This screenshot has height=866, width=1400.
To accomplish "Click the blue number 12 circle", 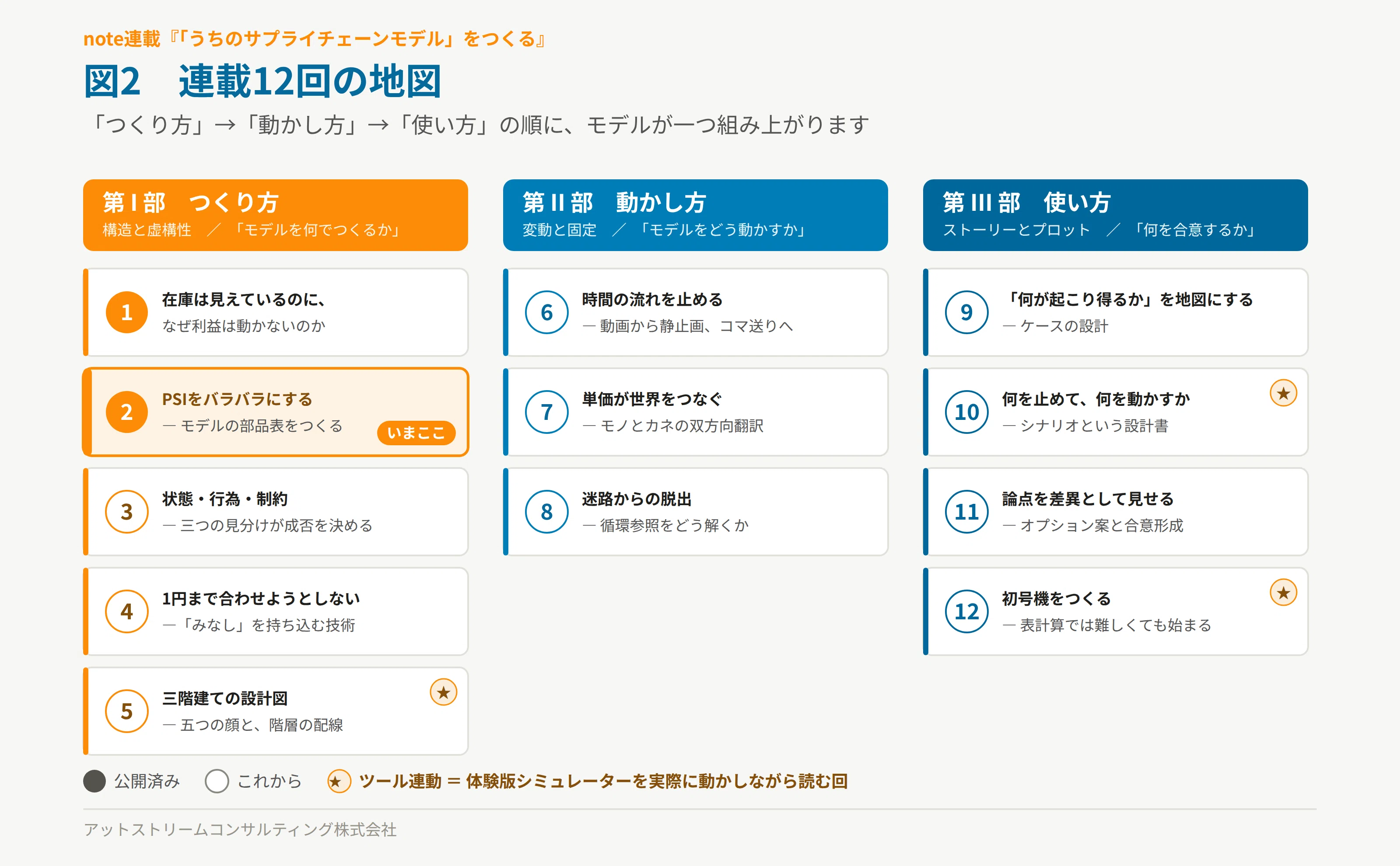I will pyautogui.click(x=966, y=611).
